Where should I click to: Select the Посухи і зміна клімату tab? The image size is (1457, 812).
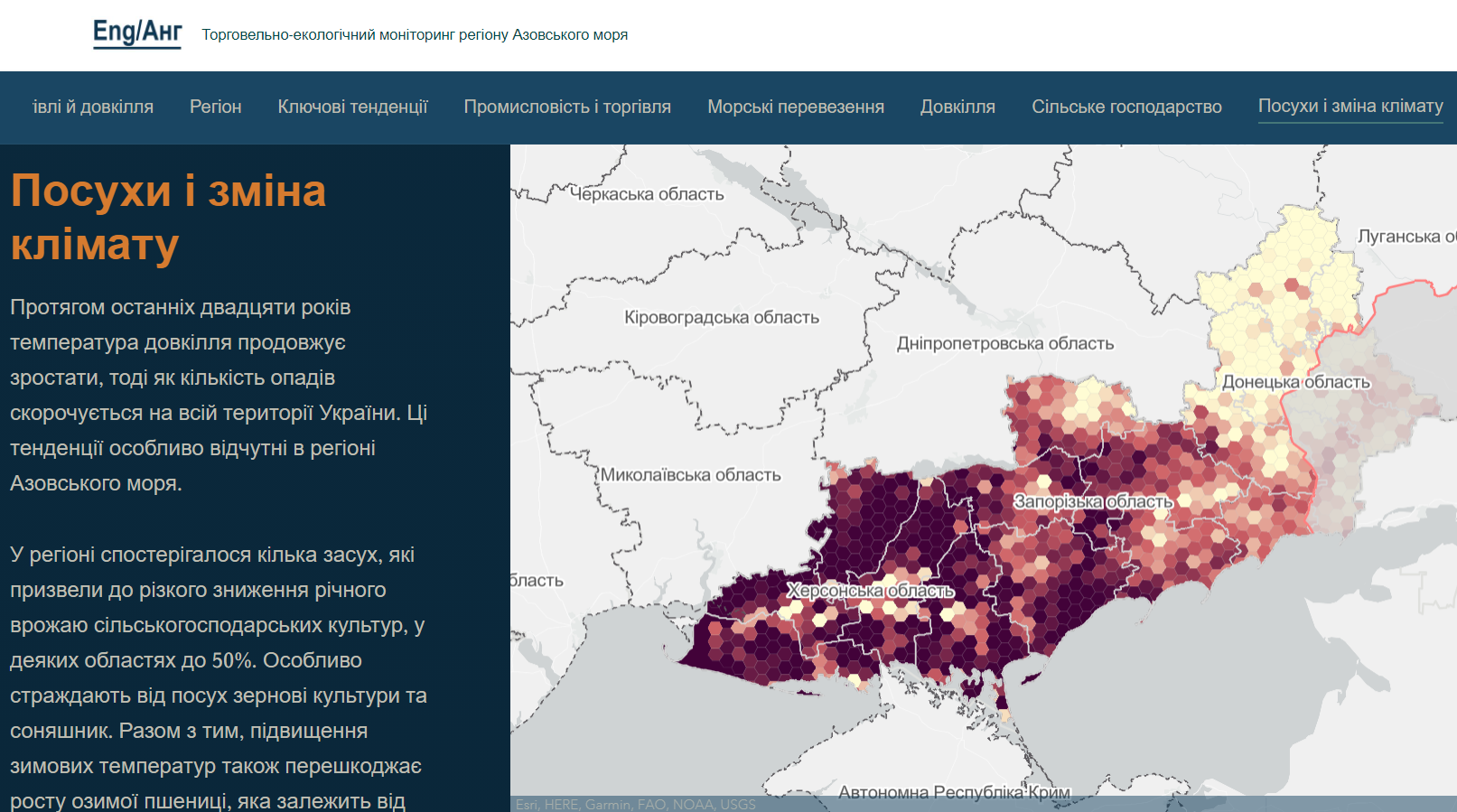(x=1350, y=106)
